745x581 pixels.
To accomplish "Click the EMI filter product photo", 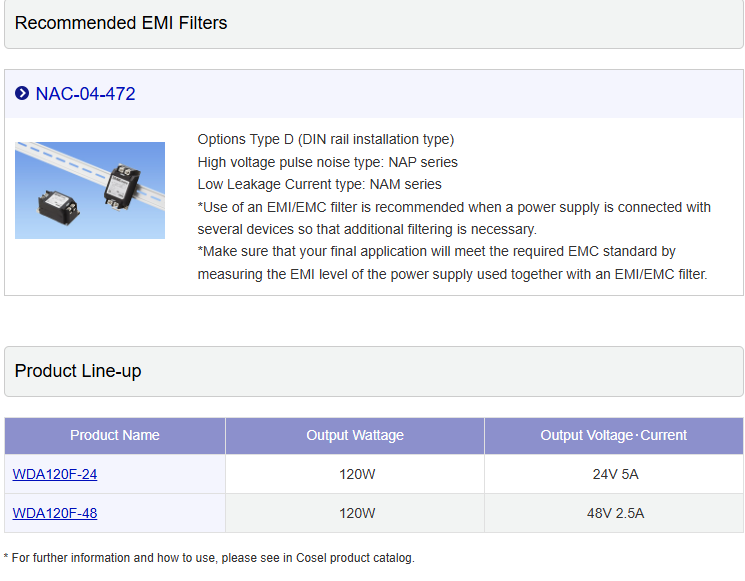I will click(90, 190).
